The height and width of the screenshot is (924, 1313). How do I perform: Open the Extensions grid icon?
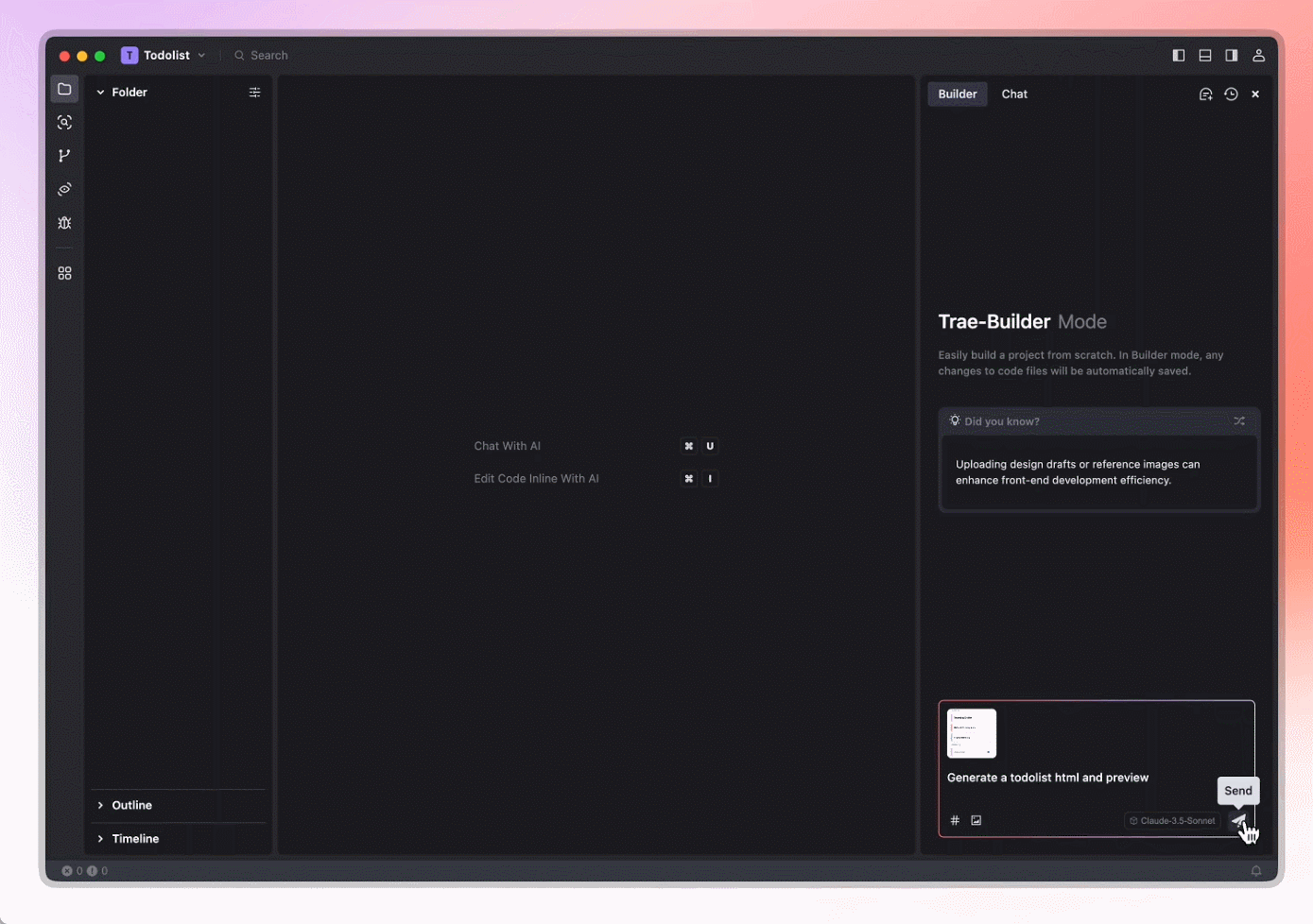[x=64, y=273]
